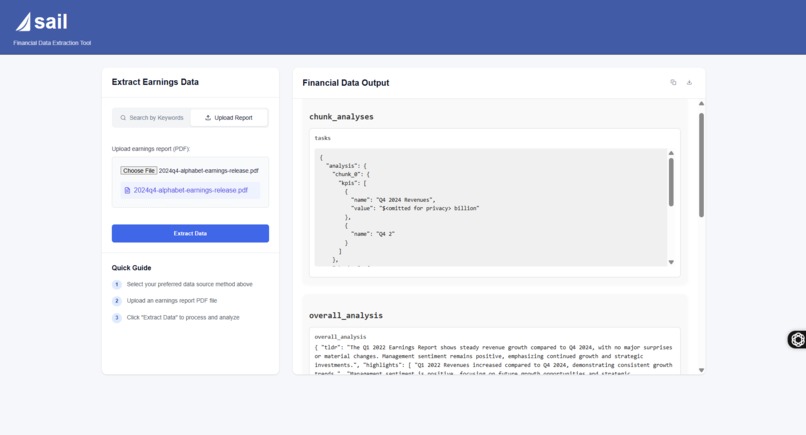The width and height of the screenshot is (806, 435).
Task: Click the PDF file icon next to uploaded filename
Action: coord(127,190)
